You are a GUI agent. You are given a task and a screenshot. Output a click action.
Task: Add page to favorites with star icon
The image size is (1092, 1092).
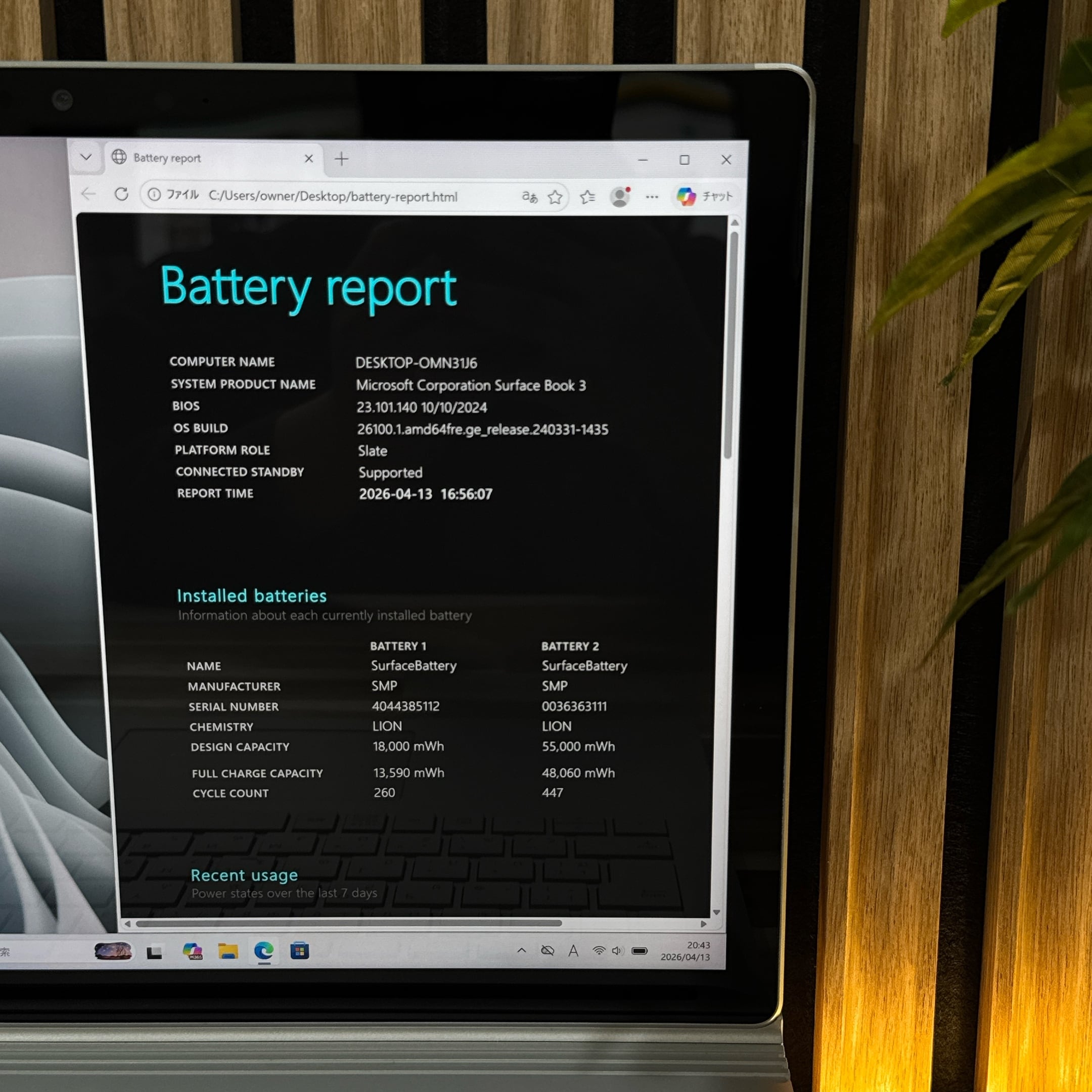pyautogui.click(x=555, y=197)
